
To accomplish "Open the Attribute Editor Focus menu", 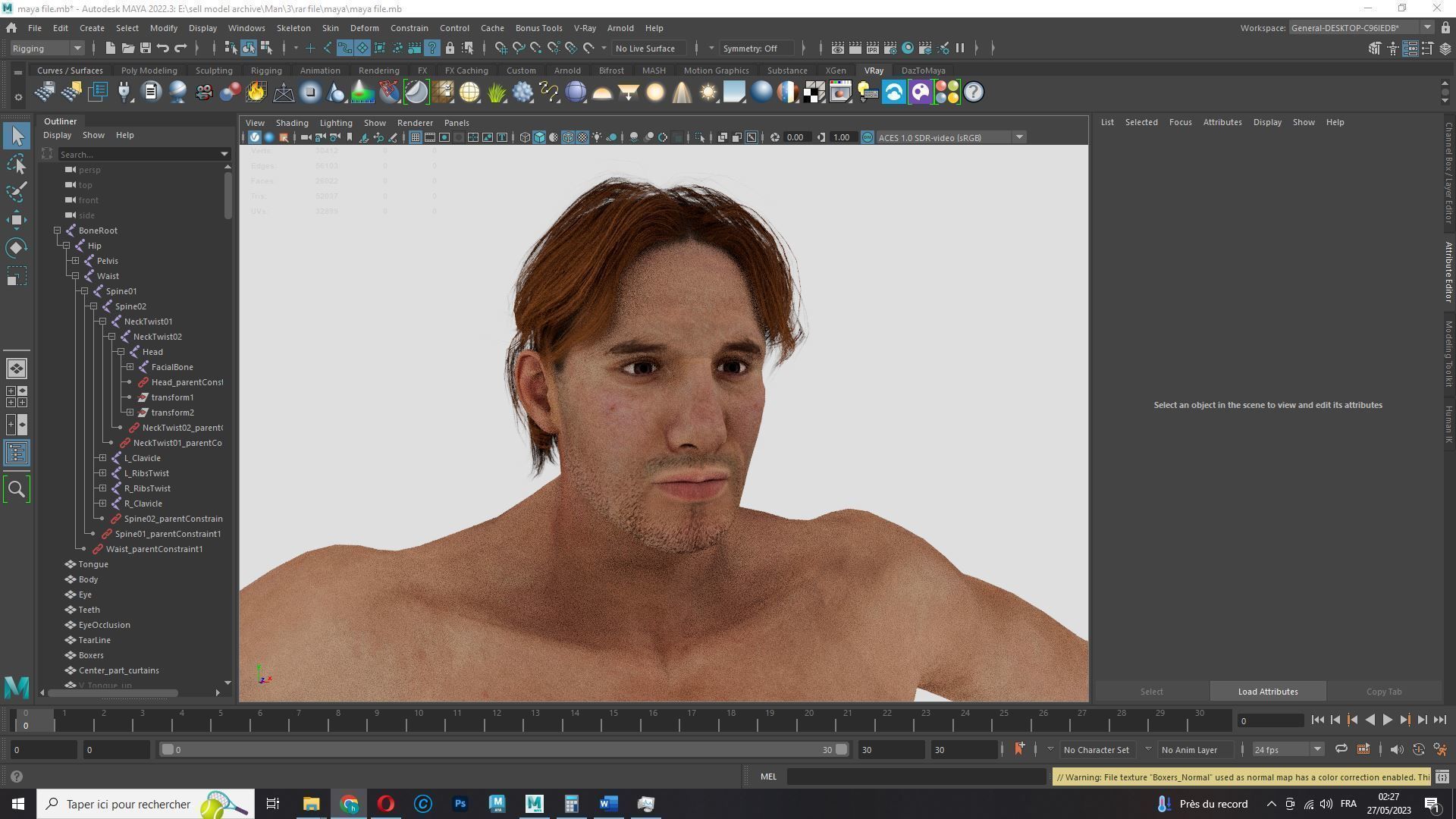I will pyautogui.click(x=1180, y=122).
